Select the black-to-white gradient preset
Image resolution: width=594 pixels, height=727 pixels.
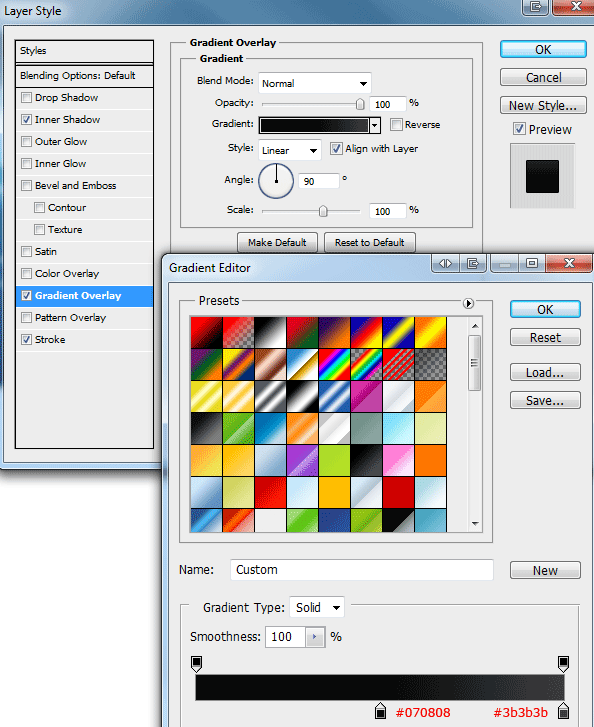(x=270, y=332)
